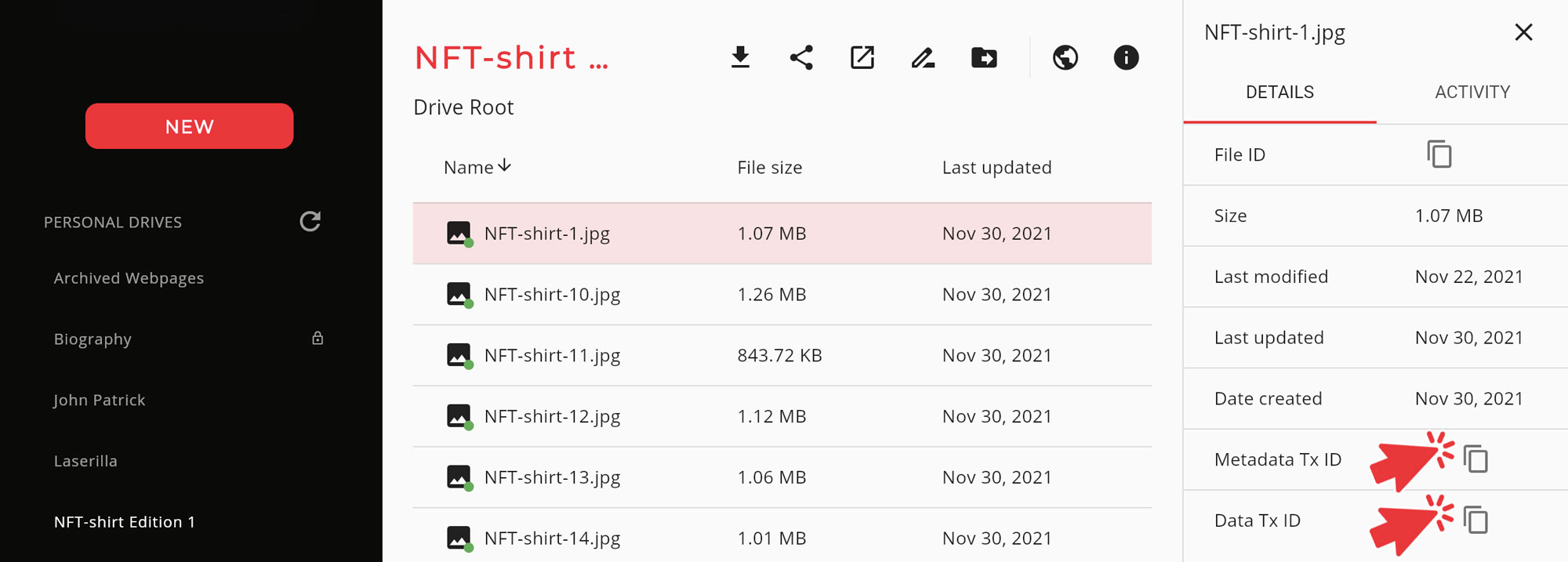Click the Drive Root breadcrumb
Image resolution: width=1568 pixels, height=562 pixels.
(463, 107)
